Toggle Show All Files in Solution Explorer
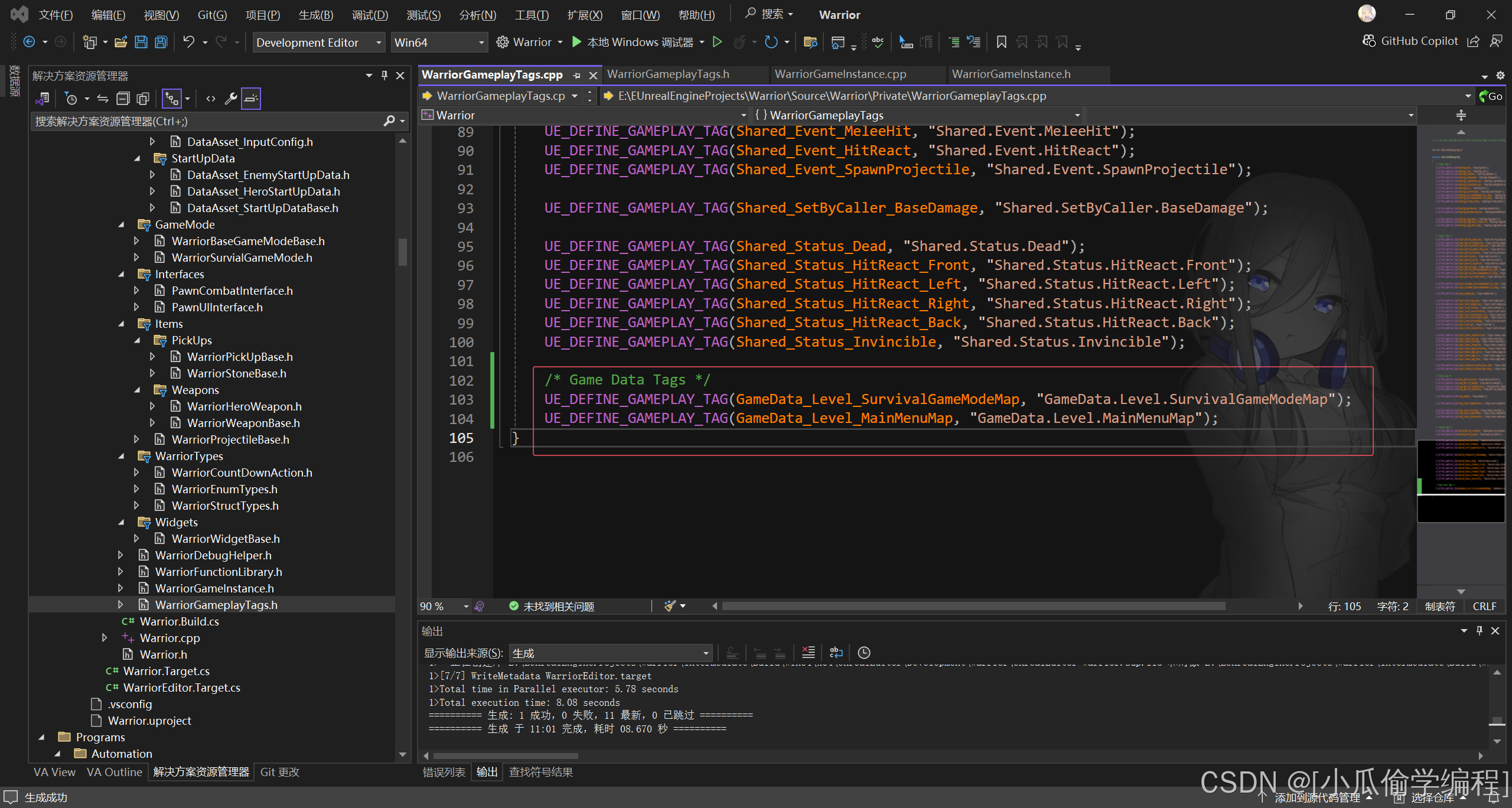Screen dimensions: 1512x808 click(x=143, y=99)
